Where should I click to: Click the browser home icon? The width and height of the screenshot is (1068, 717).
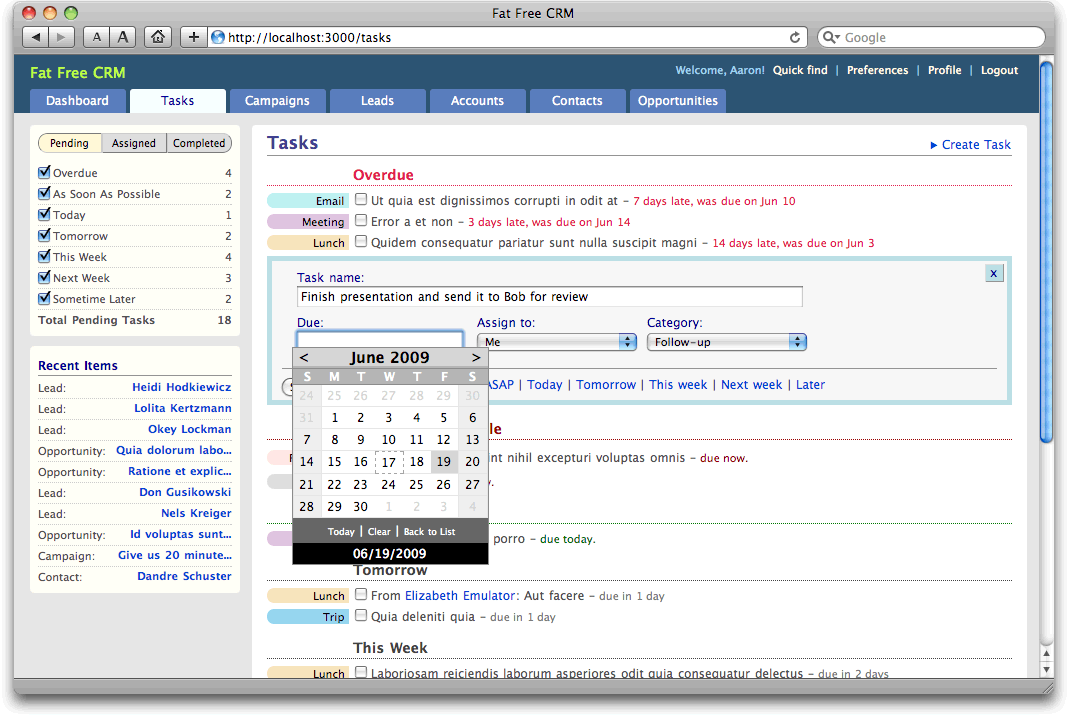157,37
